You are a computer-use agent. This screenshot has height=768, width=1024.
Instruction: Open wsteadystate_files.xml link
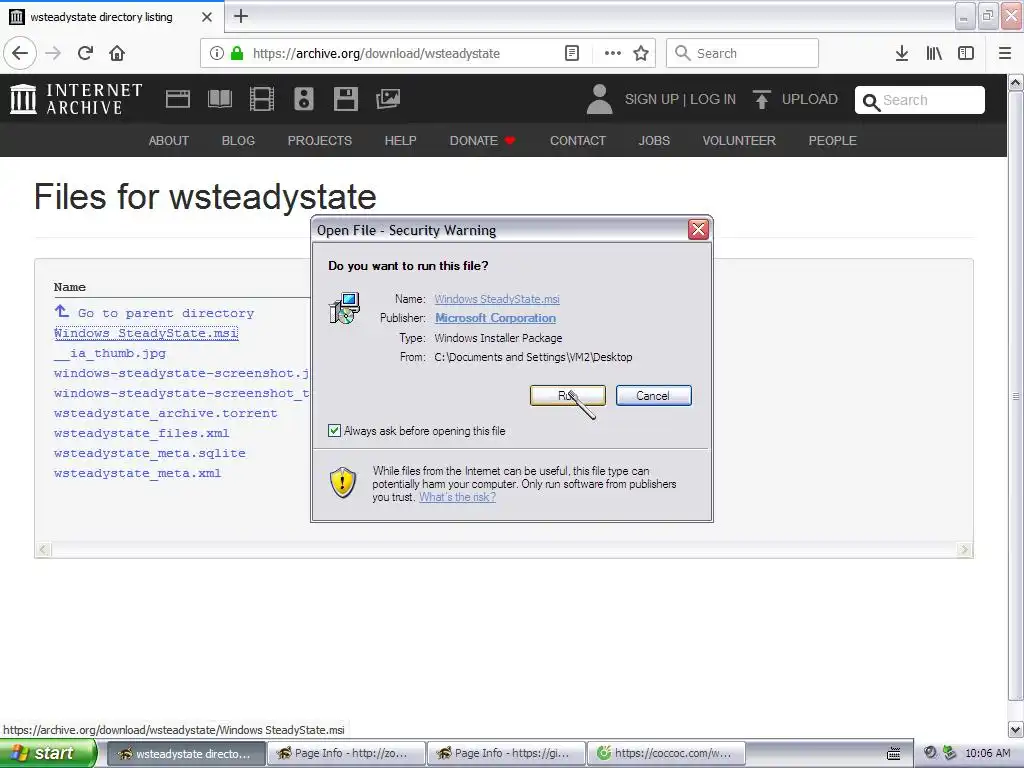[141, 433]
